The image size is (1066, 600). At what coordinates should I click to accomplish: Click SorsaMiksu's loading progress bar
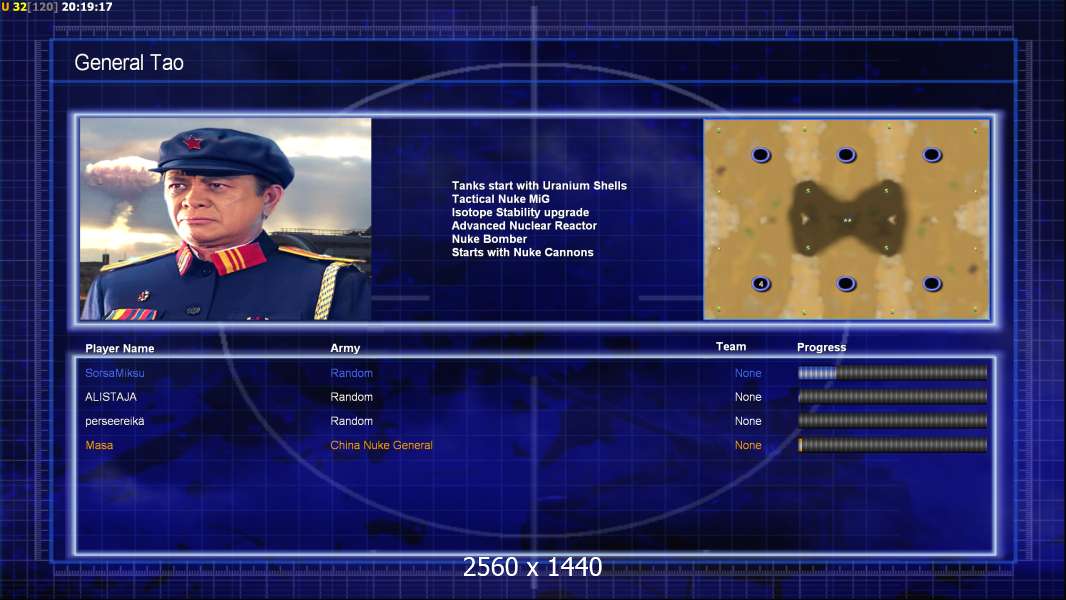coord(893,372)
